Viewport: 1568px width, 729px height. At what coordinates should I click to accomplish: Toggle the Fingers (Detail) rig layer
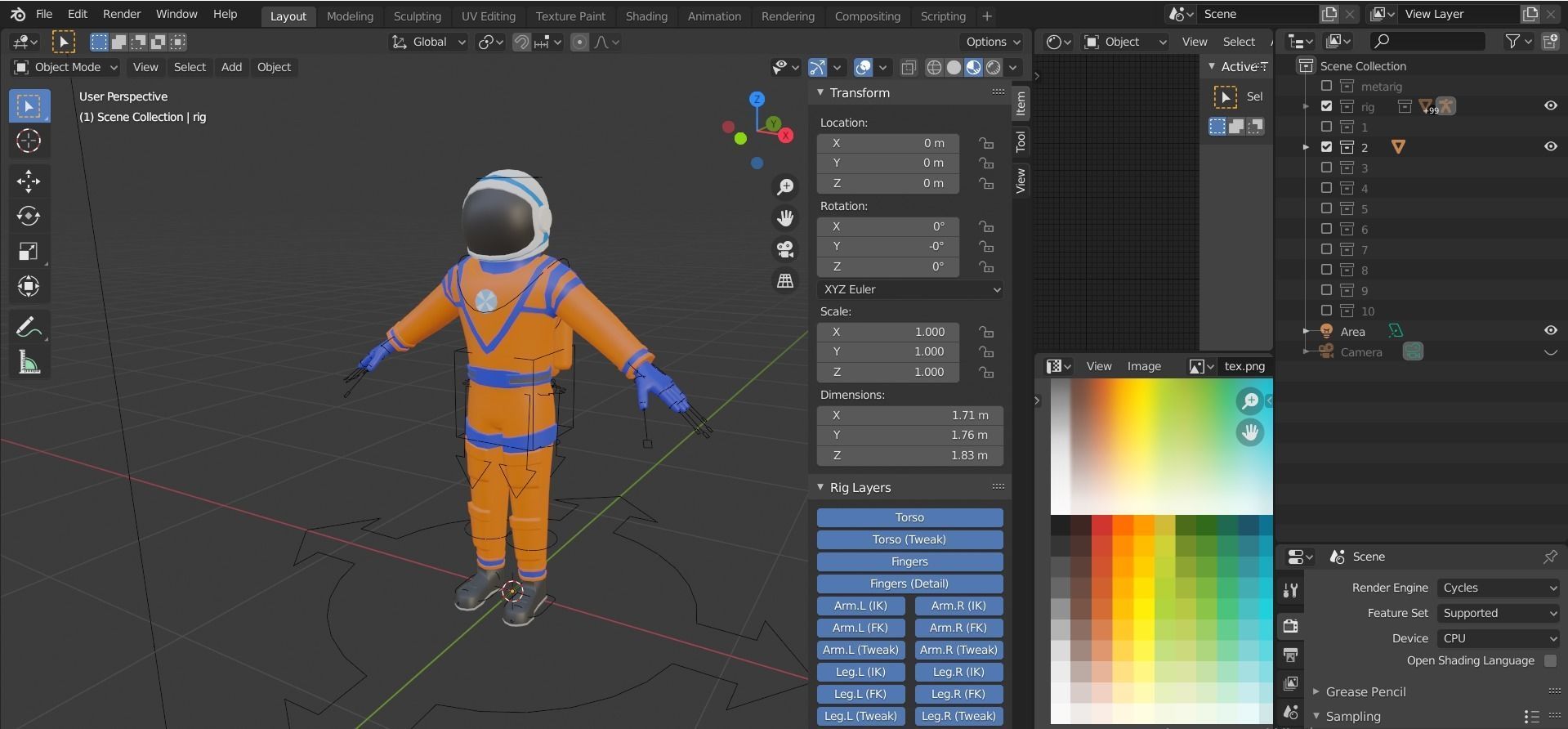click(x=909, y=584)
